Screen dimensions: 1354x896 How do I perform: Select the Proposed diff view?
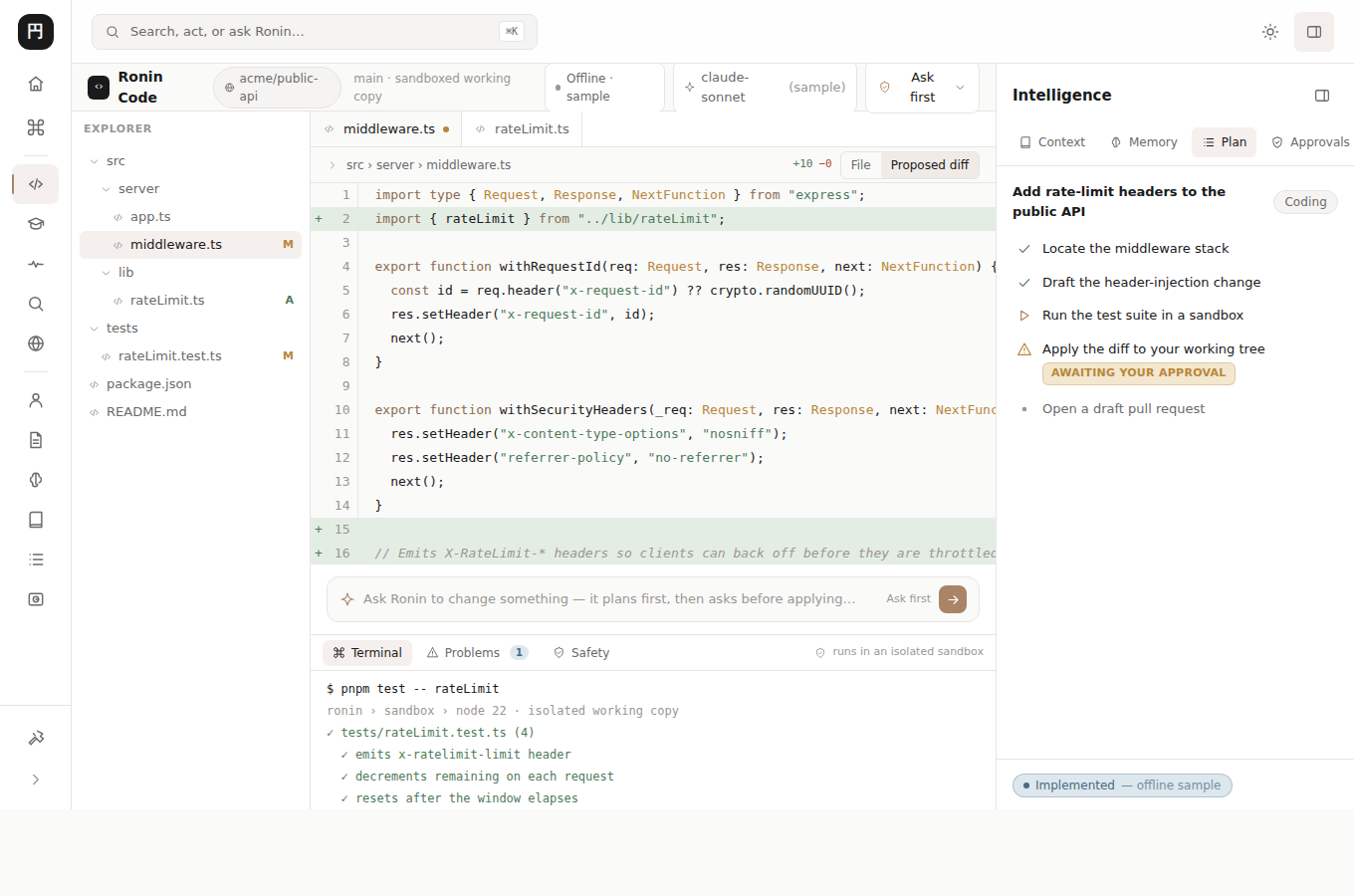coord(930,165)
